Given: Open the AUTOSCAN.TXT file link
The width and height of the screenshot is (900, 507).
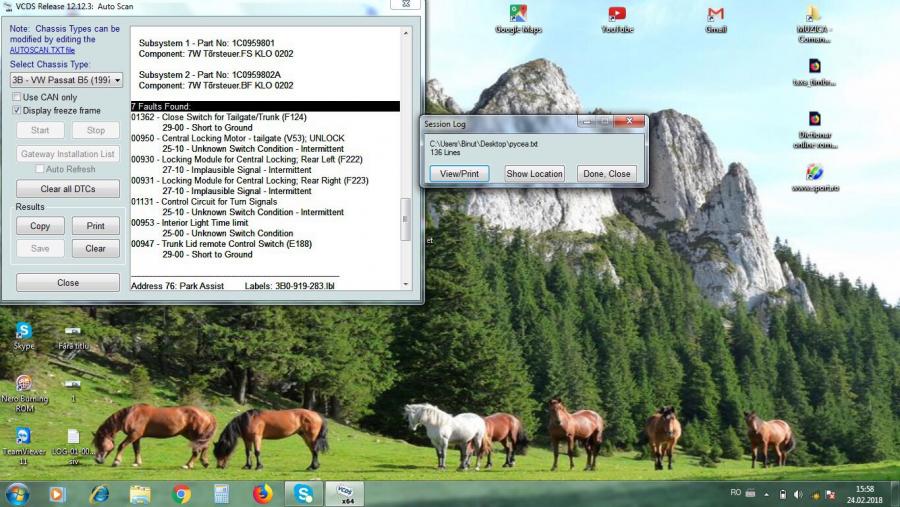Looking at the screenshot, I should [x=42, y=50].
